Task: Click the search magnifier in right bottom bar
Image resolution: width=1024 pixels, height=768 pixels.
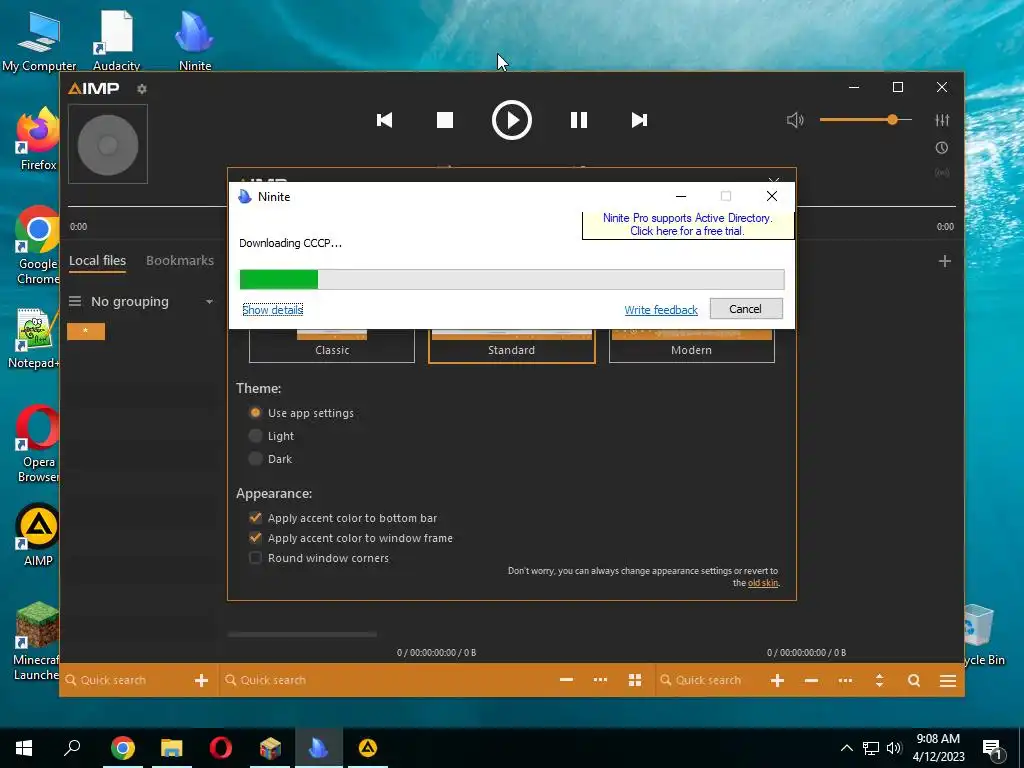Action: coord(914,680)
